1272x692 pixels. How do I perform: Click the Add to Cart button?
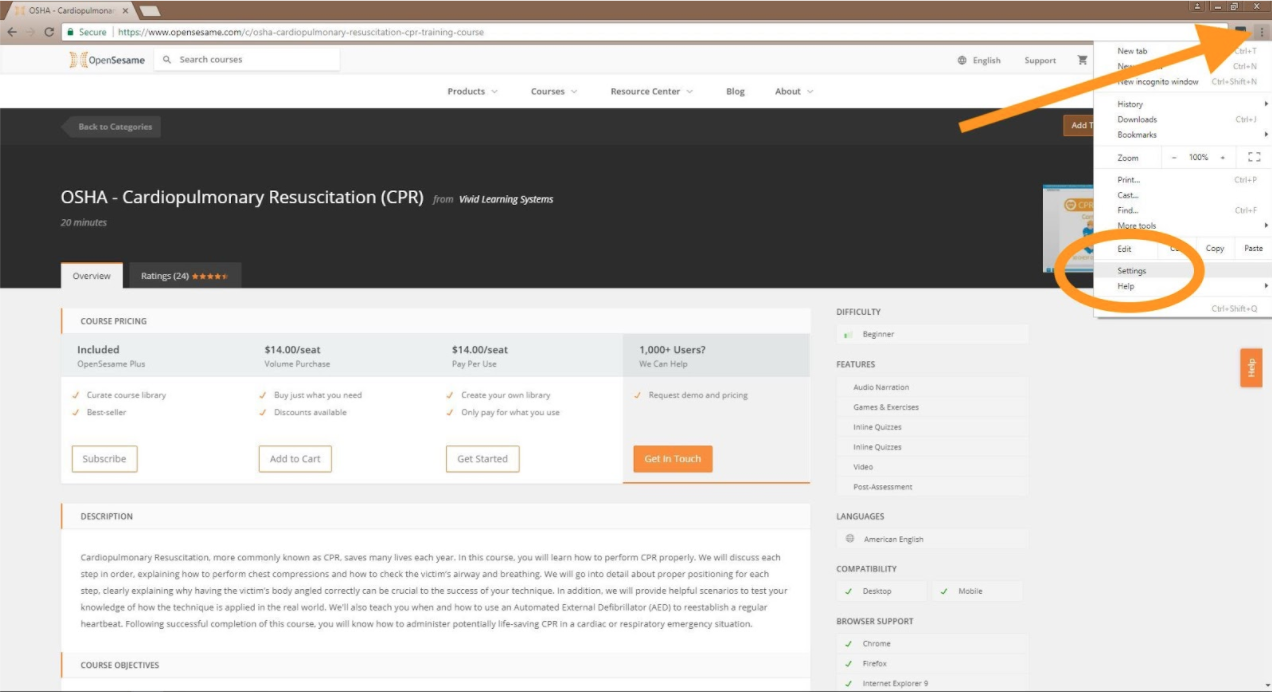[295, 459]
